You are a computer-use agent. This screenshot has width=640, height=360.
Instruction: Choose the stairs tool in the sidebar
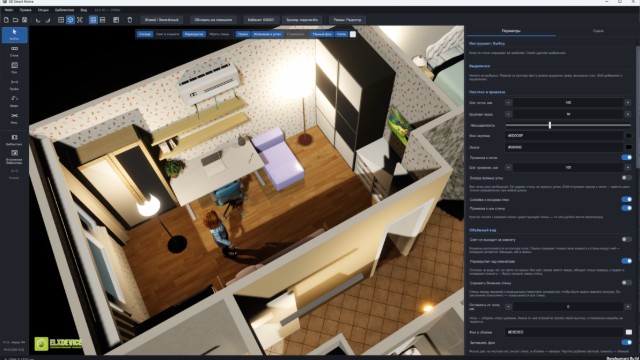[x=15, y=101]
